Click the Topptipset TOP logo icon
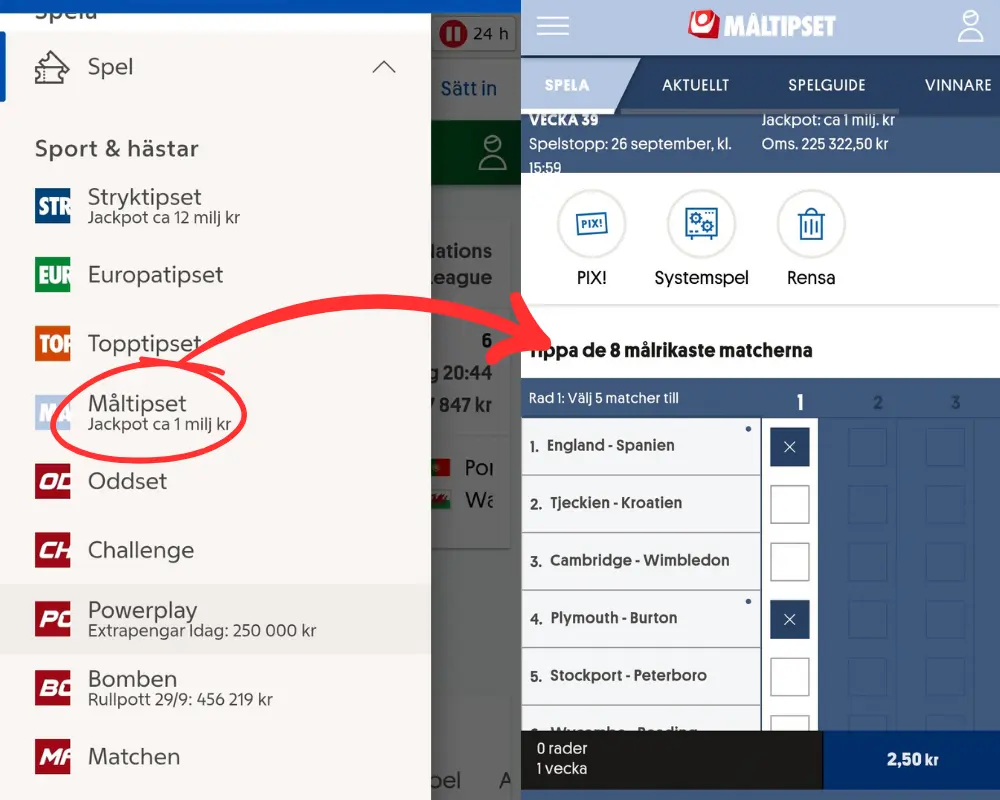This screenshot has height=800, width=1000. 53,343
